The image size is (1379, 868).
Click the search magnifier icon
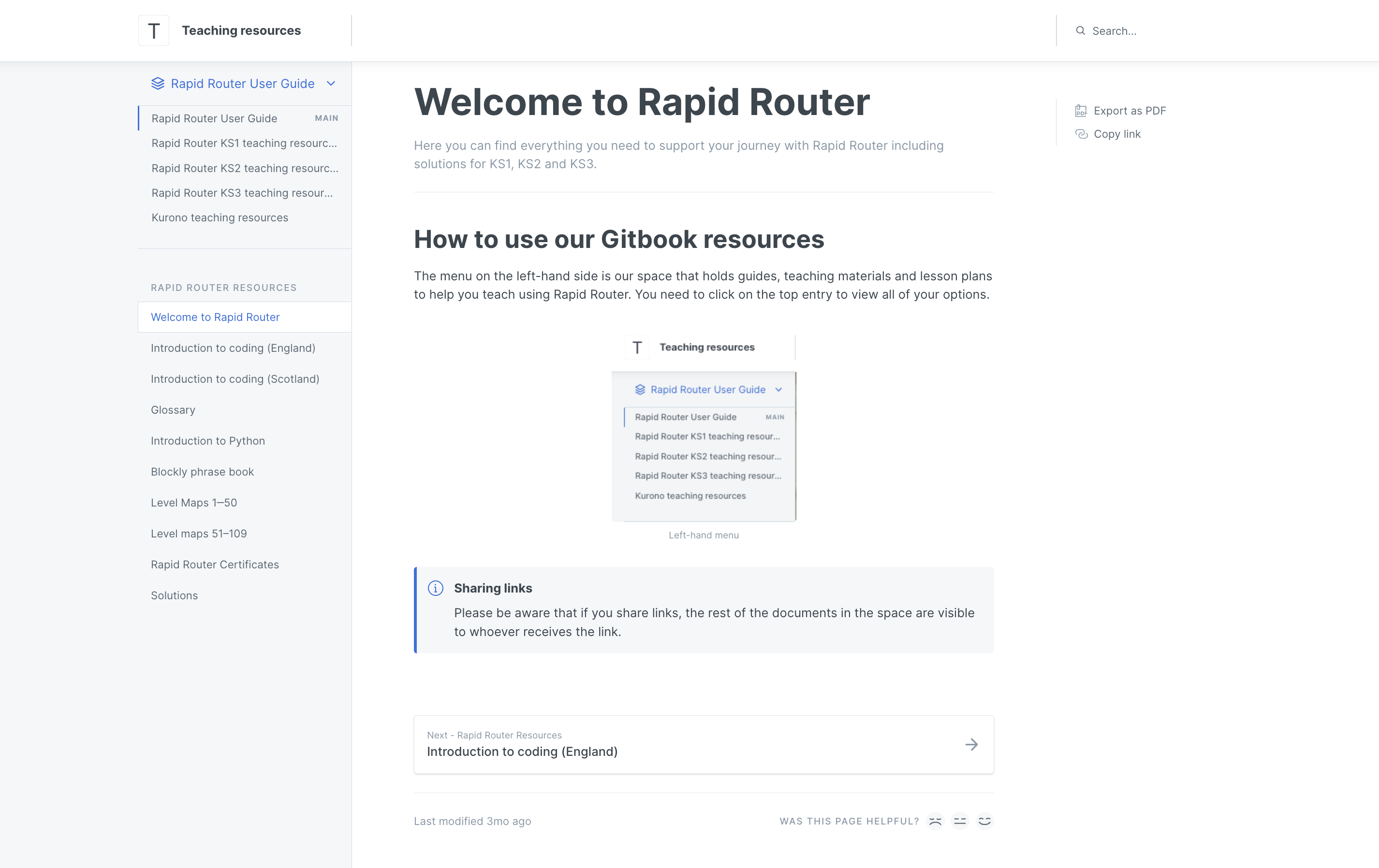pyautogui.click(x=1080, y=30)
